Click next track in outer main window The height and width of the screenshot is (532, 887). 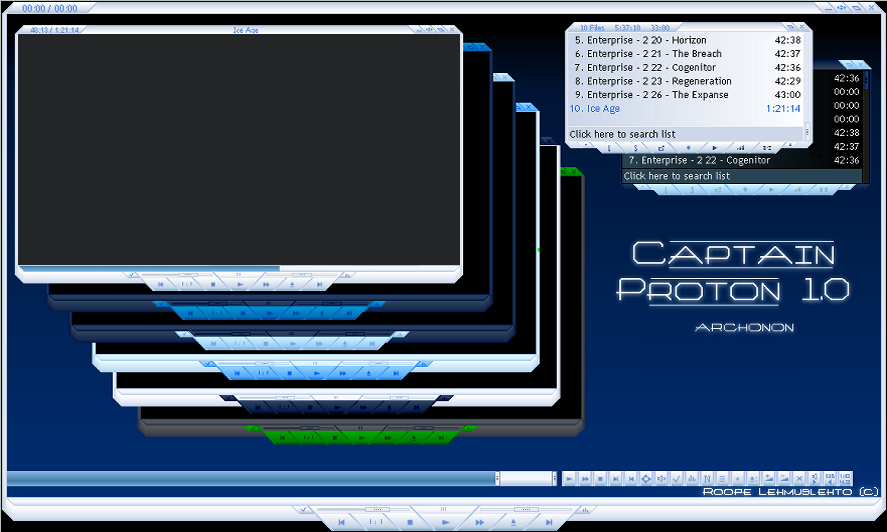(549, 522)
